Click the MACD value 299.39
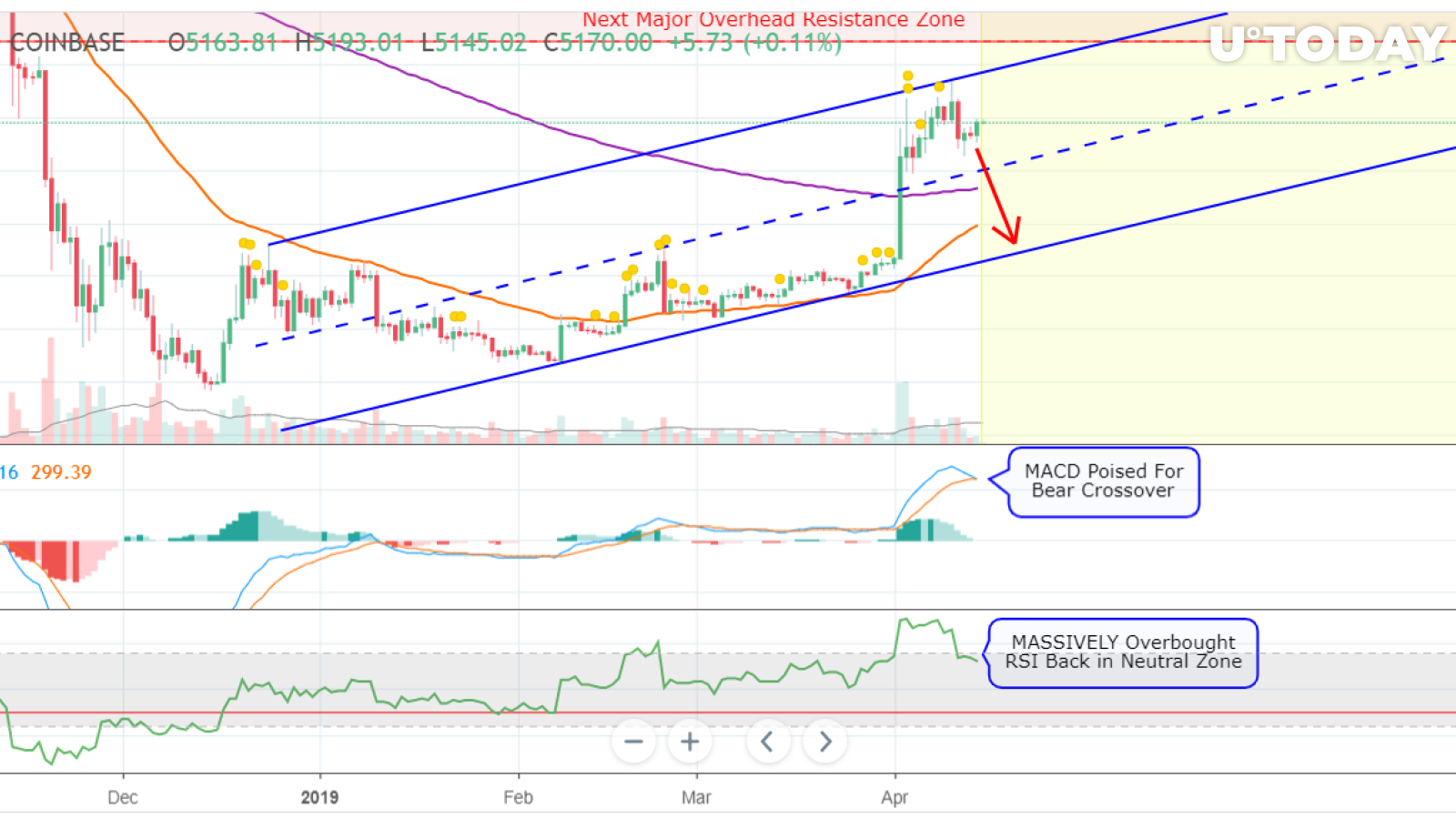This screenshot has height=819, width=1456. [61, 472]
